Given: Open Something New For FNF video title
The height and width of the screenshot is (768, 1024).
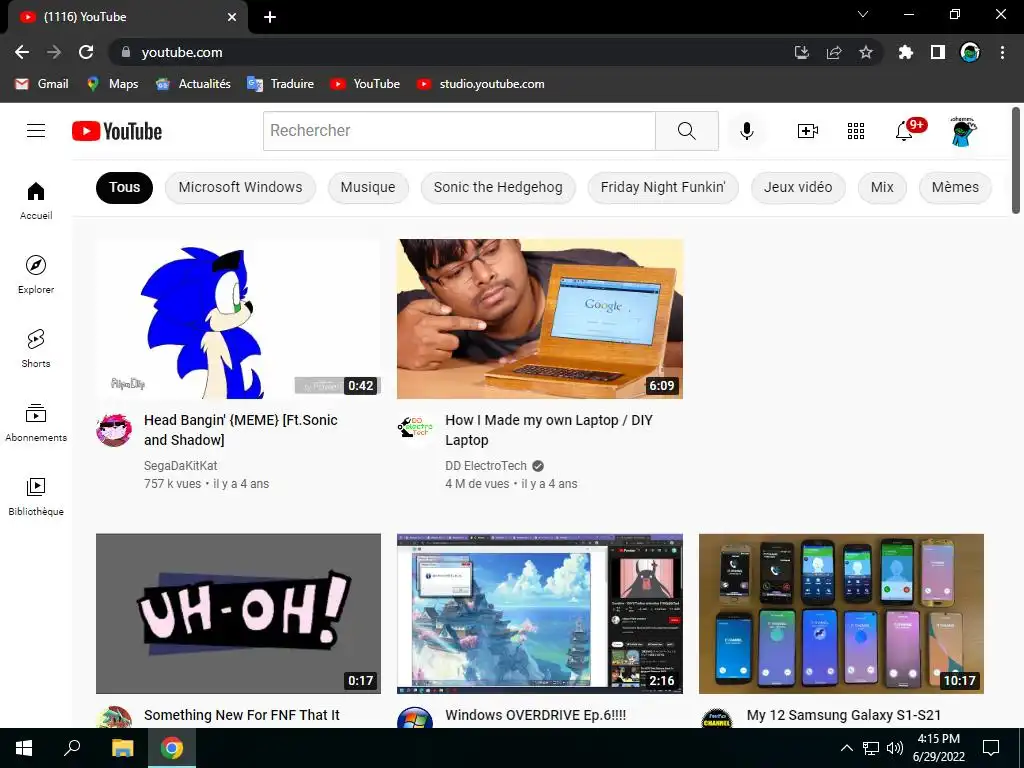Looking at the screenshot, I should (242, 716).
